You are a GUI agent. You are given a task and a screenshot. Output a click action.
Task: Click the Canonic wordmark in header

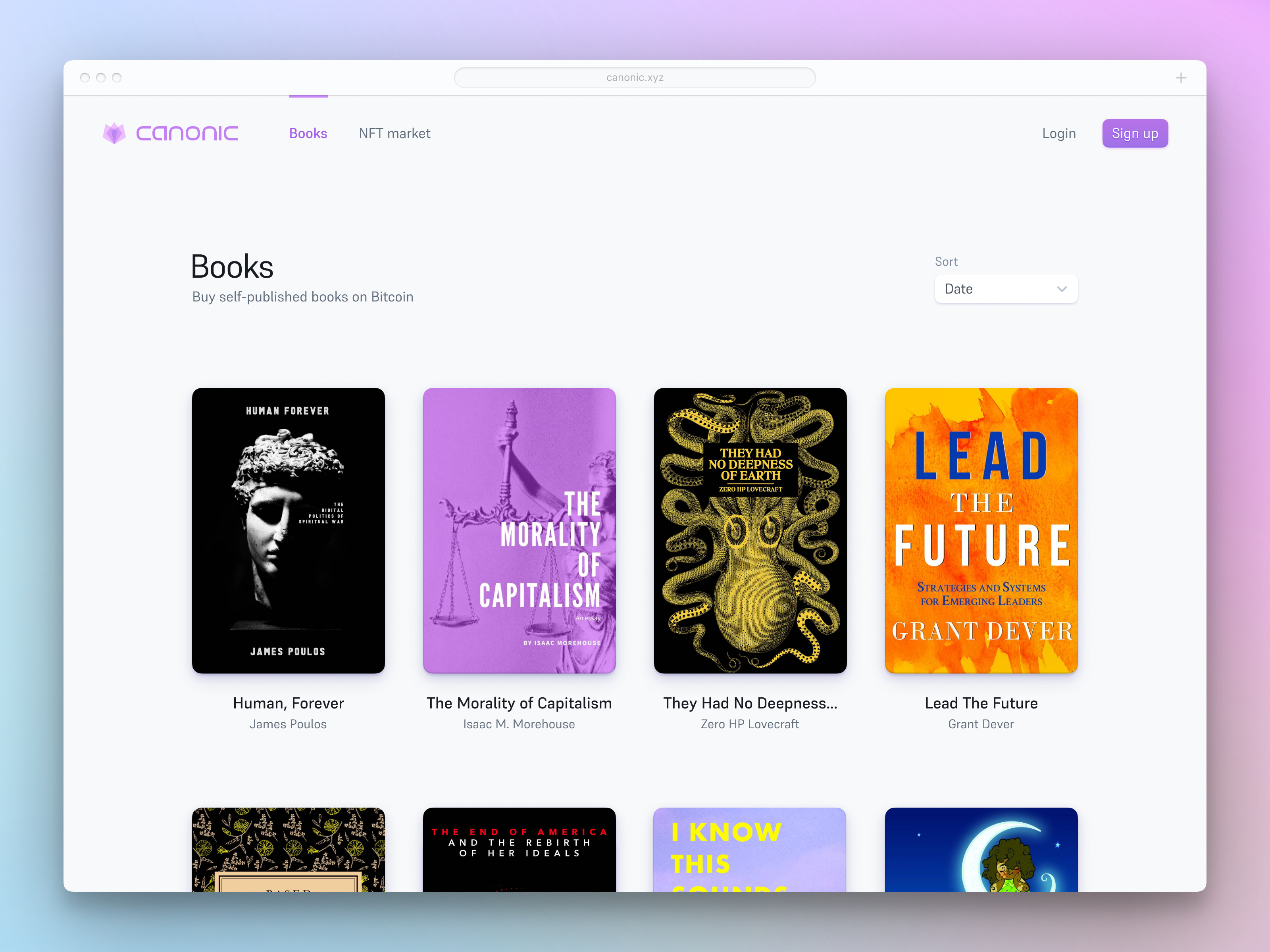[187, 134]
